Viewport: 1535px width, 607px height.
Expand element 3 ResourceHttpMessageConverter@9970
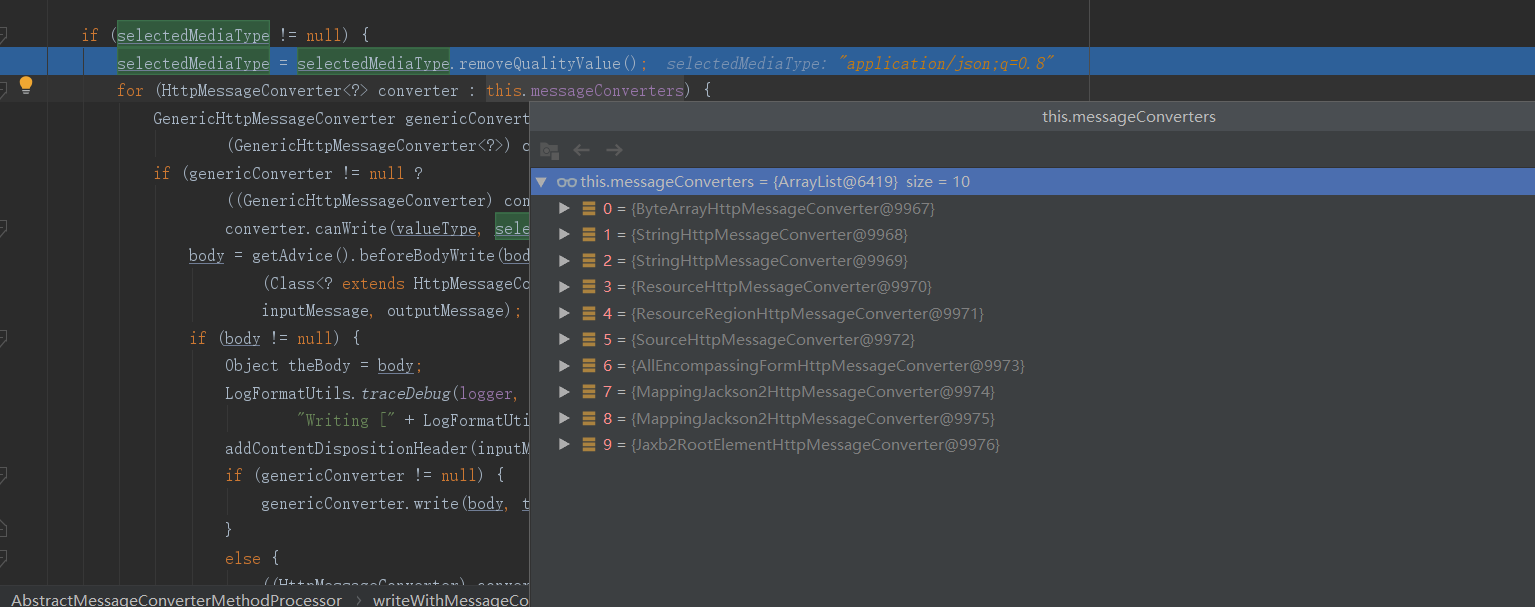pos(564,287)
